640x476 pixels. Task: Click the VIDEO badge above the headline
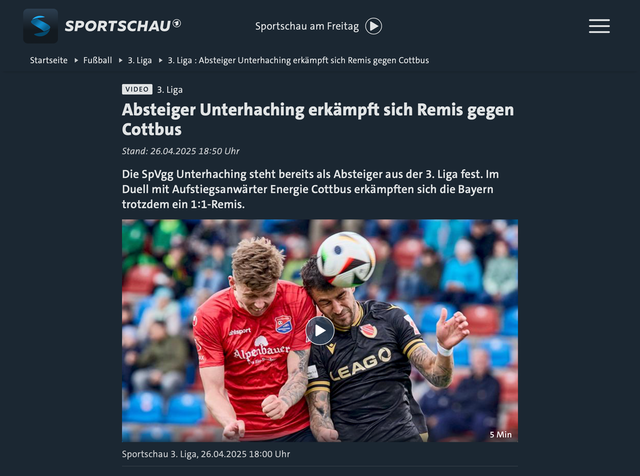137,89
